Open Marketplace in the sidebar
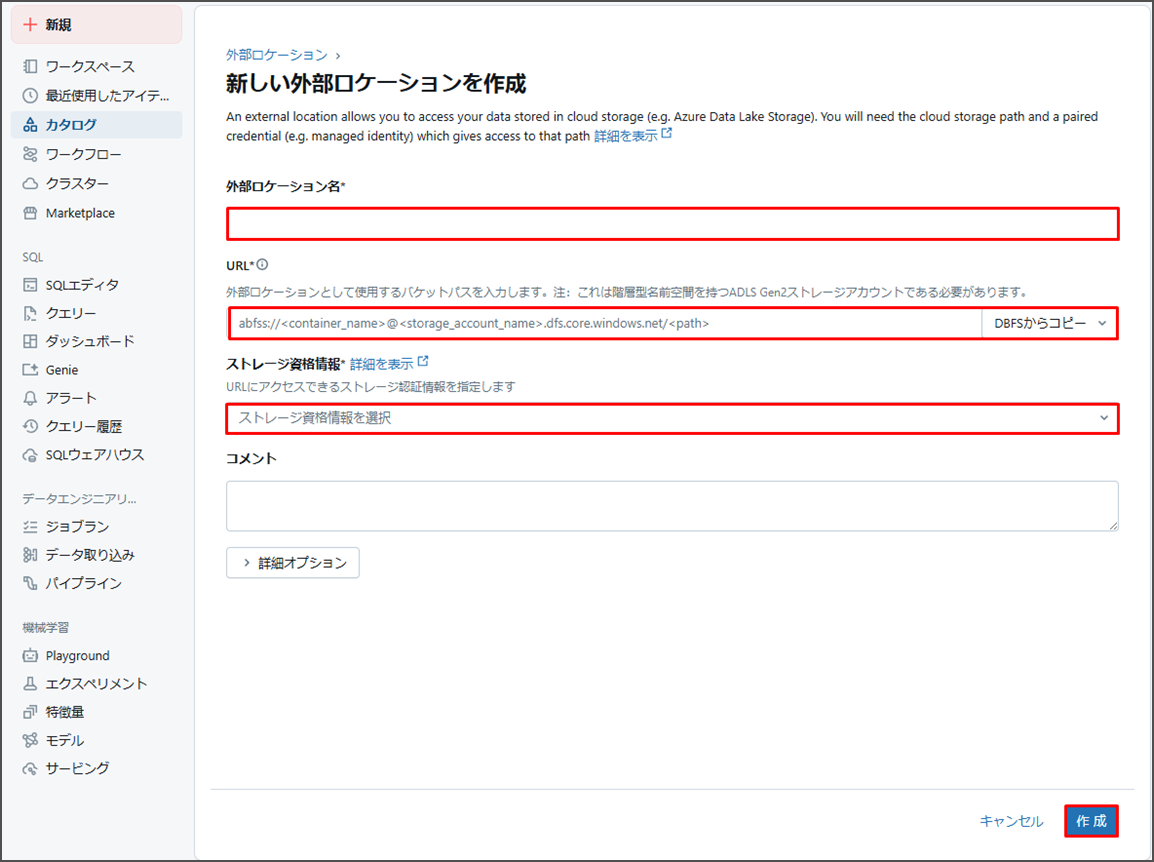This screenshot has width=1154, height=862. coord(96,213)
